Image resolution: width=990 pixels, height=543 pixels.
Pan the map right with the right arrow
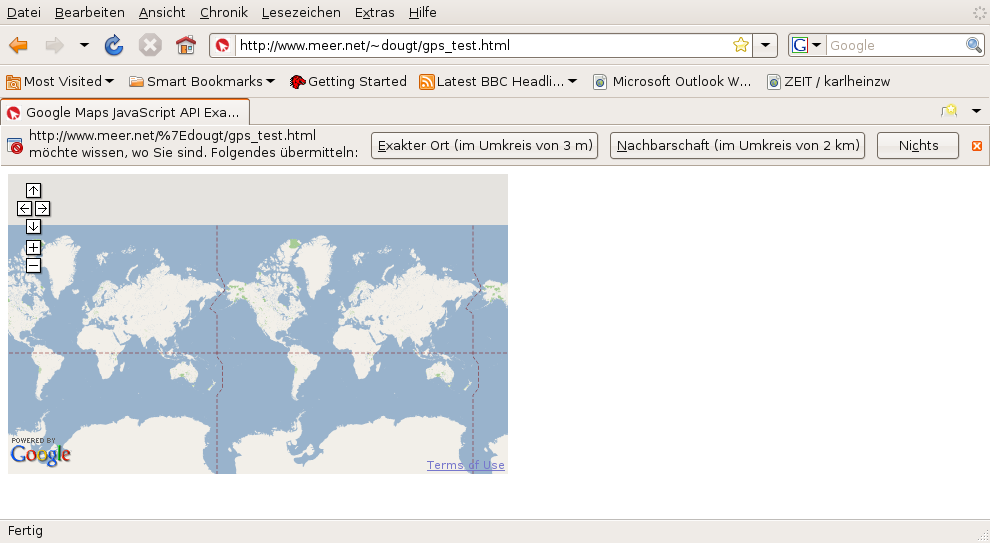click(42, 208)
